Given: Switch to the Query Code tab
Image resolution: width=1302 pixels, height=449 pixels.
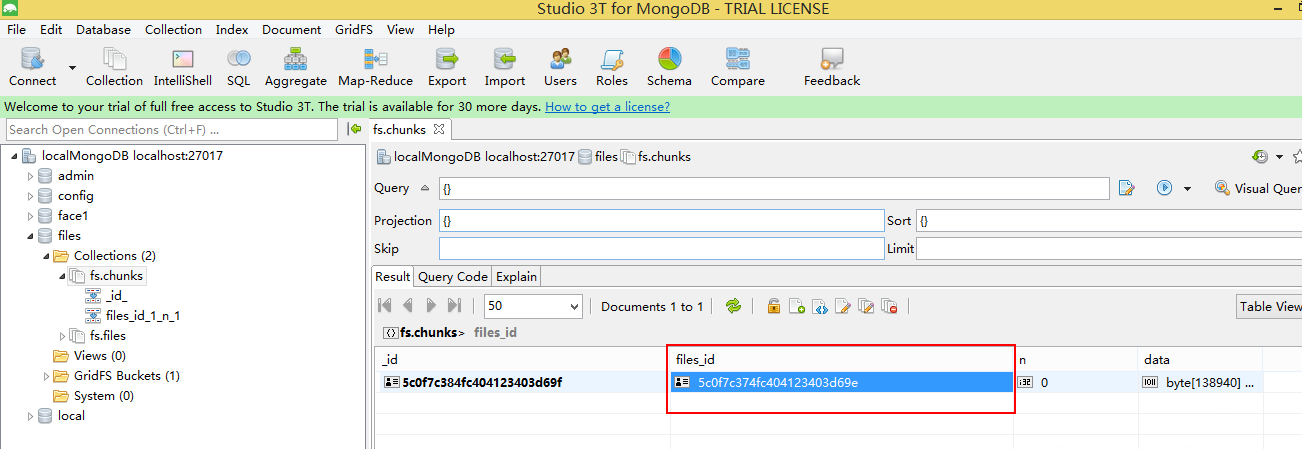Looking at the screenshot, I should pyautogui.click(x=453, y=276).
